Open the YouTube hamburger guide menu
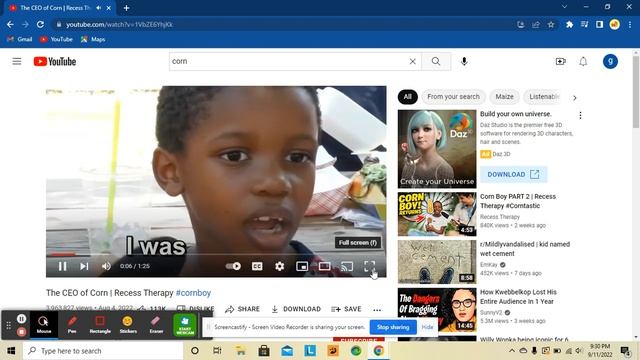640x360 pixels. click(17, 62)
